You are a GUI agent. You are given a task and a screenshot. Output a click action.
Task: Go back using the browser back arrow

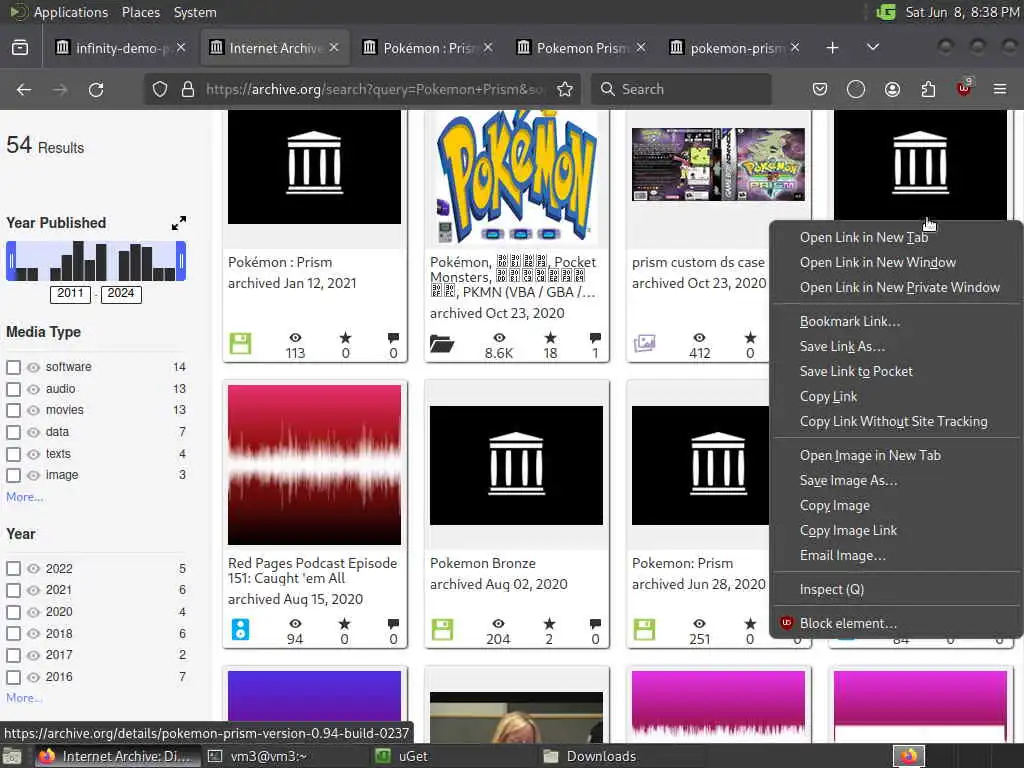[24, 89]
